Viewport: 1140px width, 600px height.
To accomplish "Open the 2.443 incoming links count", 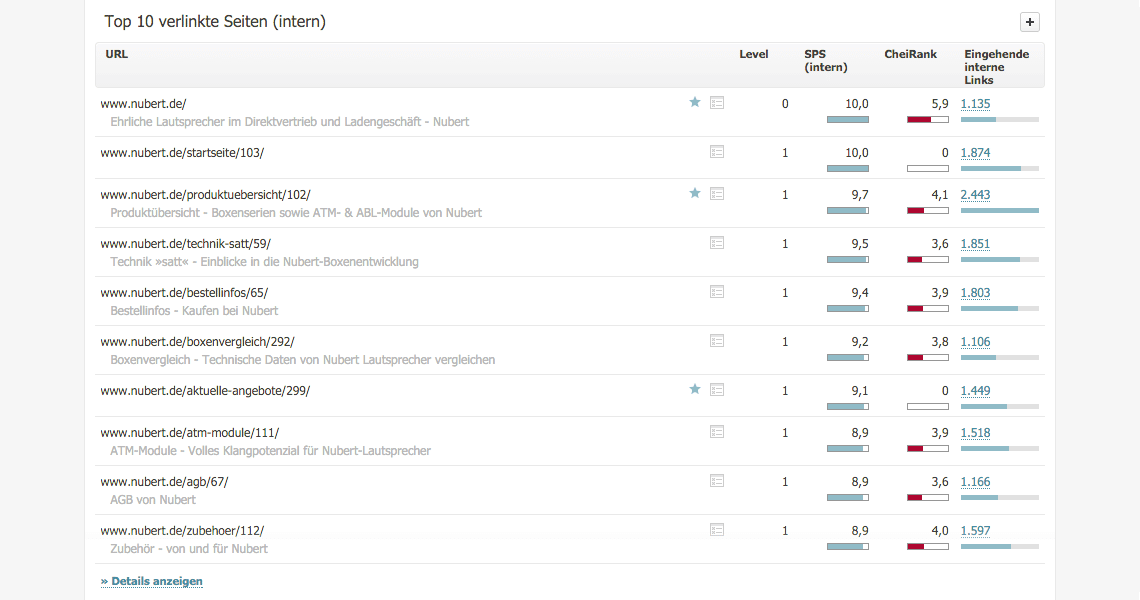I will 975,195.
